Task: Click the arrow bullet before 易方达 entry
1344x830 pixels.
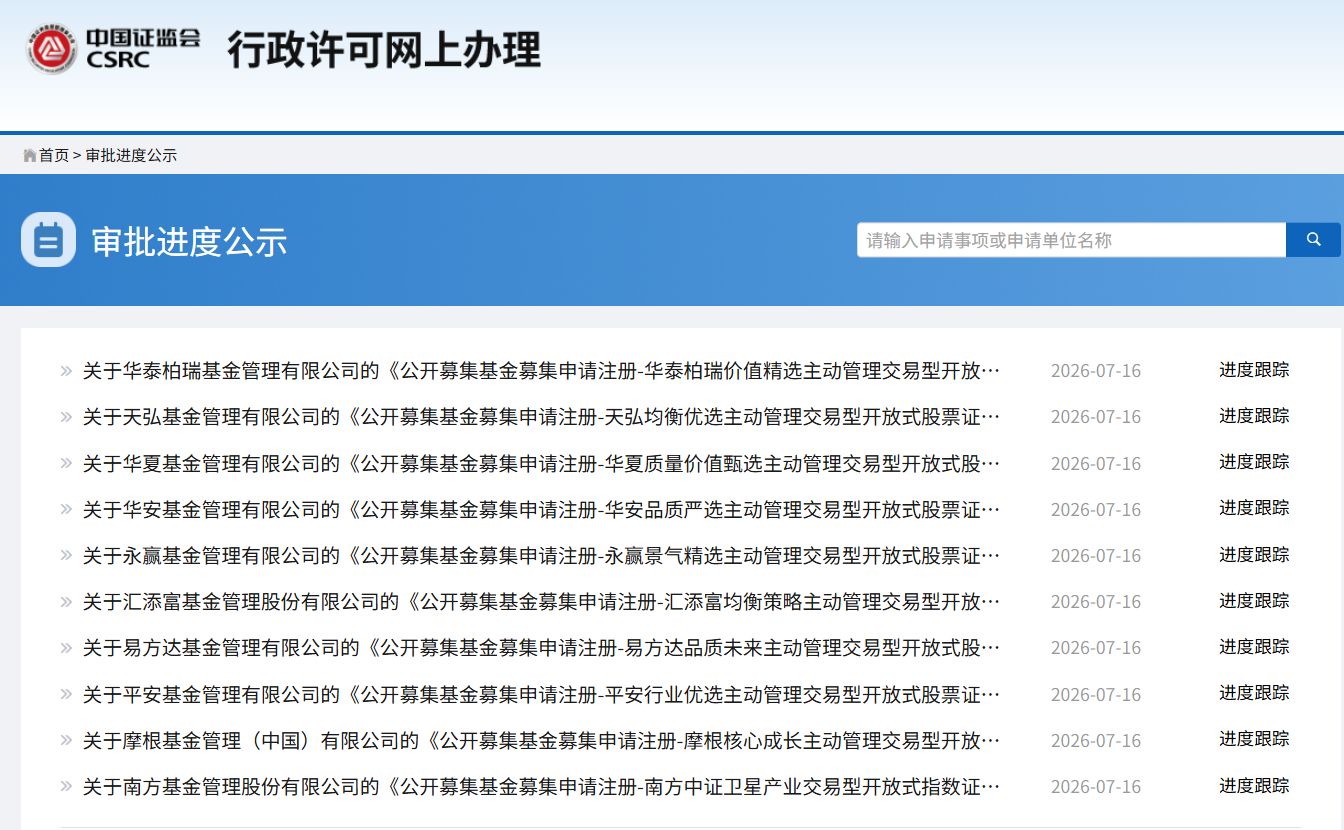Action: (x=66, y=648)
